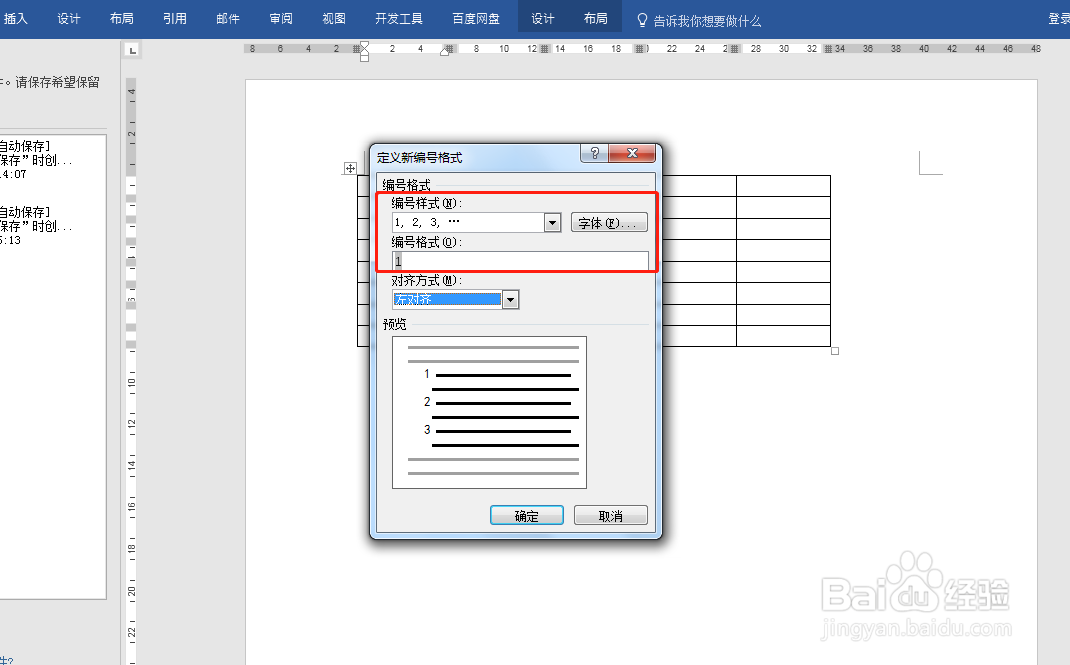Switch to the 插入 ribbon tab
Image resolution: width=1070 pixels, height=665 pixels.
pos(17,18)
